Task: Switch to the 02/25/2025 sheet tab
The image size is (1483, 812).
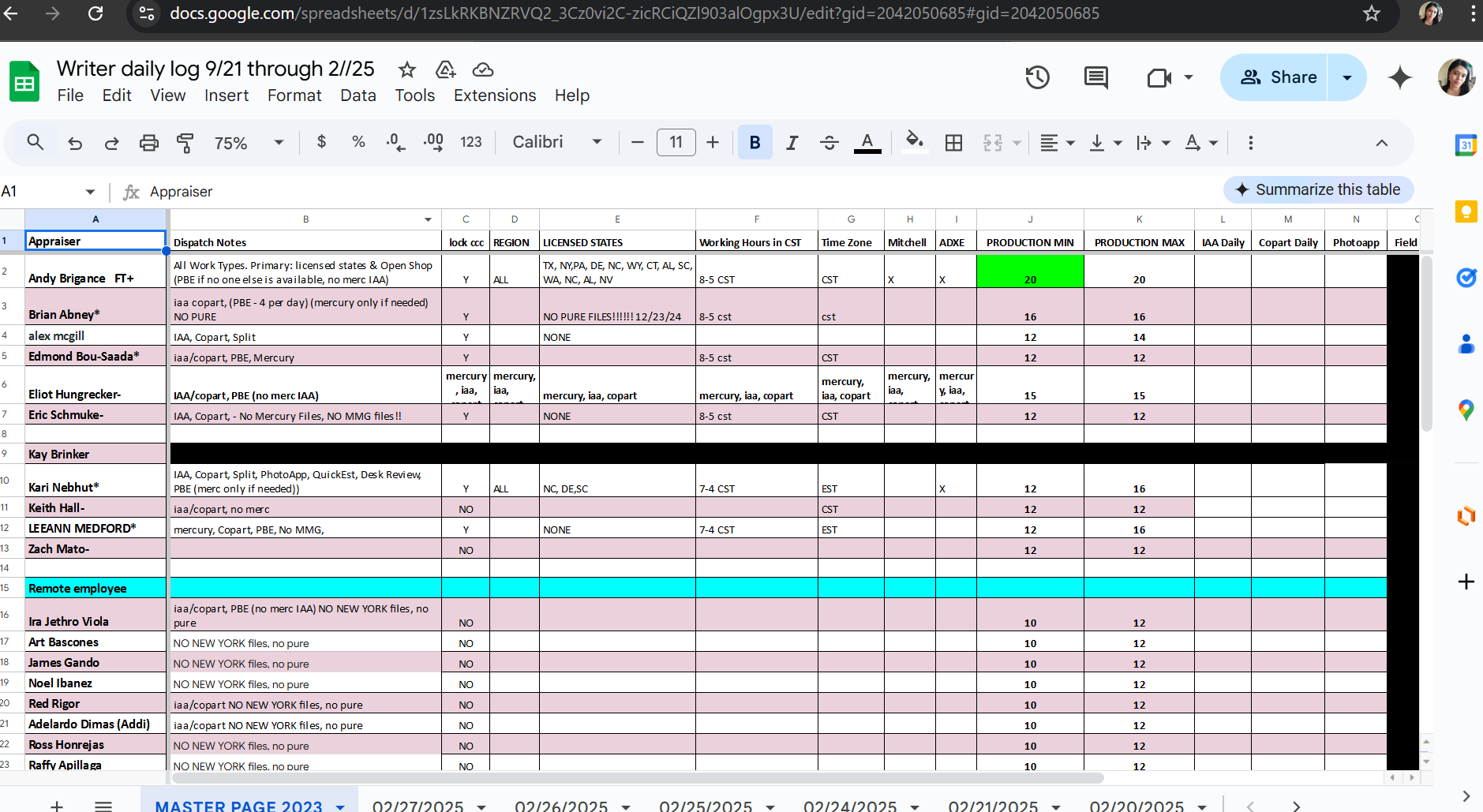Action: [x=706, y=806]
